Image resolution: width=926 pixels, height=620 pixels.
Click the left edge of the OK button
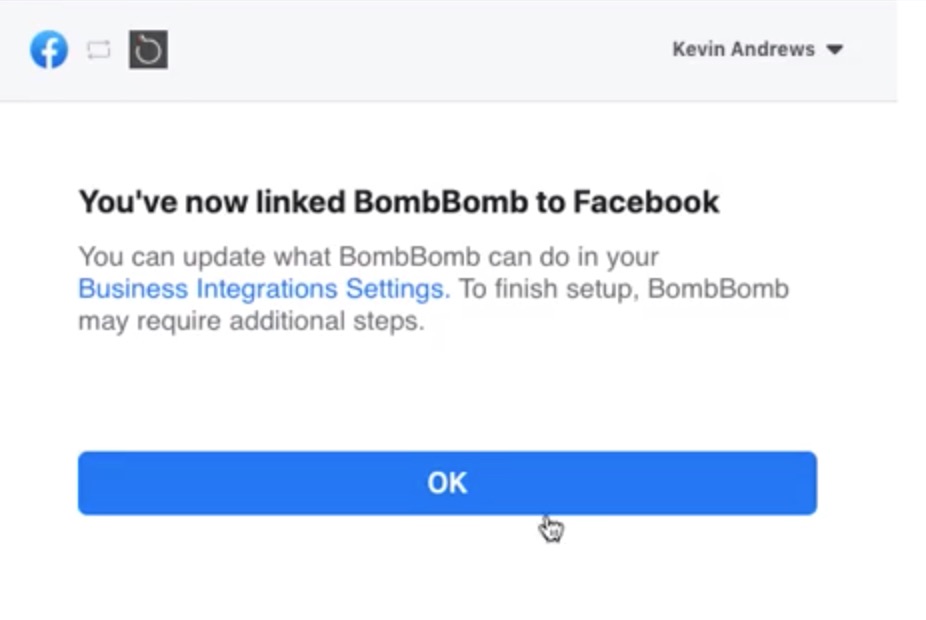tap(89, 483)
